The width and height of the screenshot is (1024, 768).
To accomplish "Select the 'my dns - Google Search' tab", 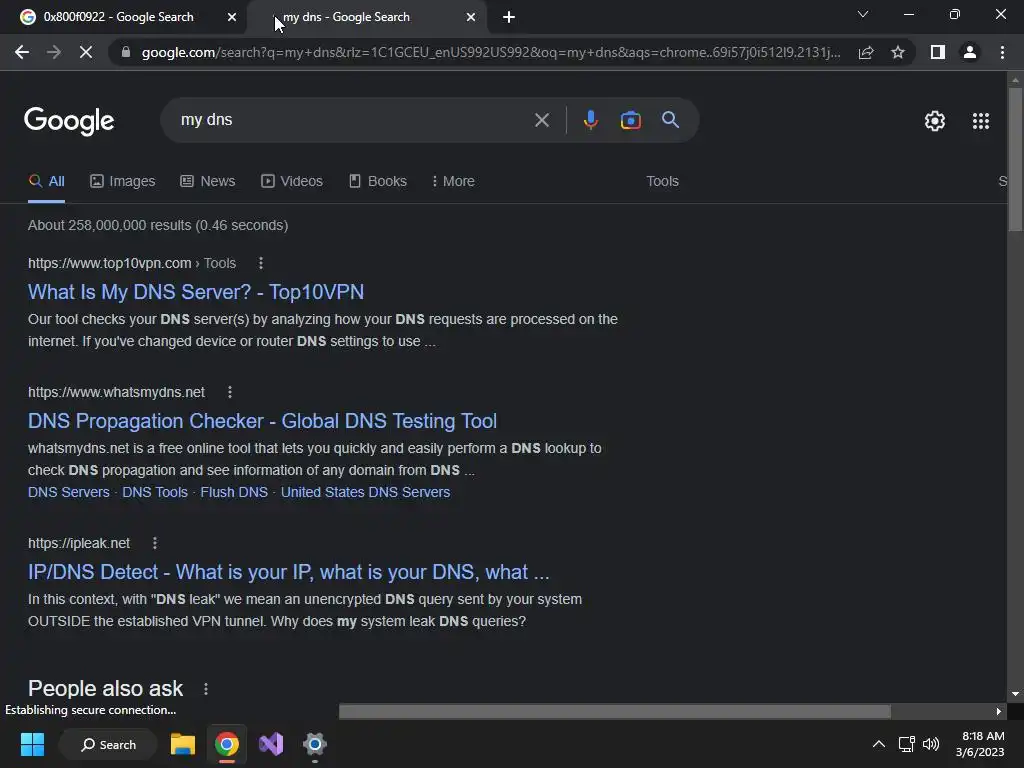I will click(x=368, y=17).
